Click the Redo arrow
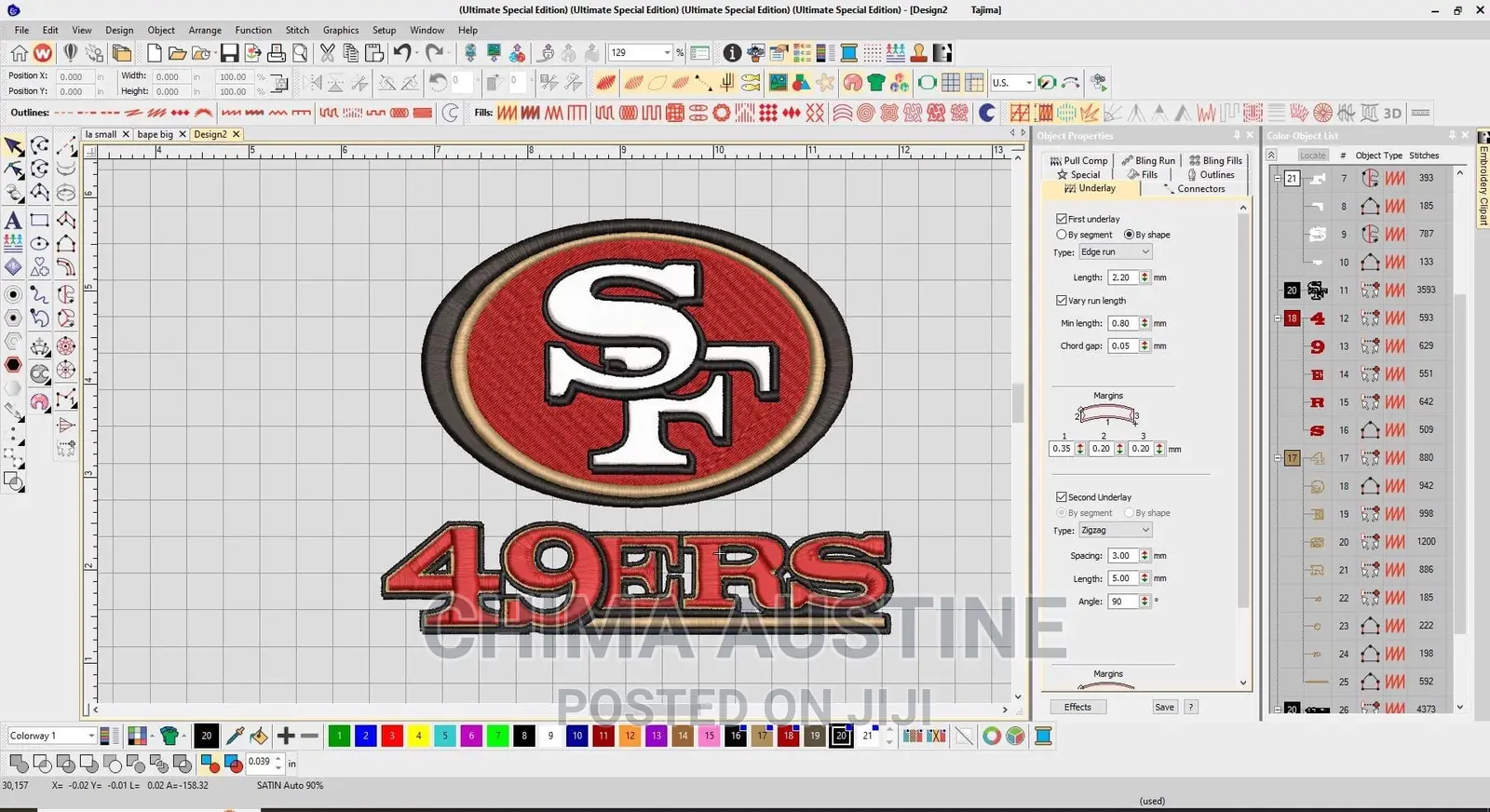Viewport: 1490px width, 812px height. coord(434,53)
